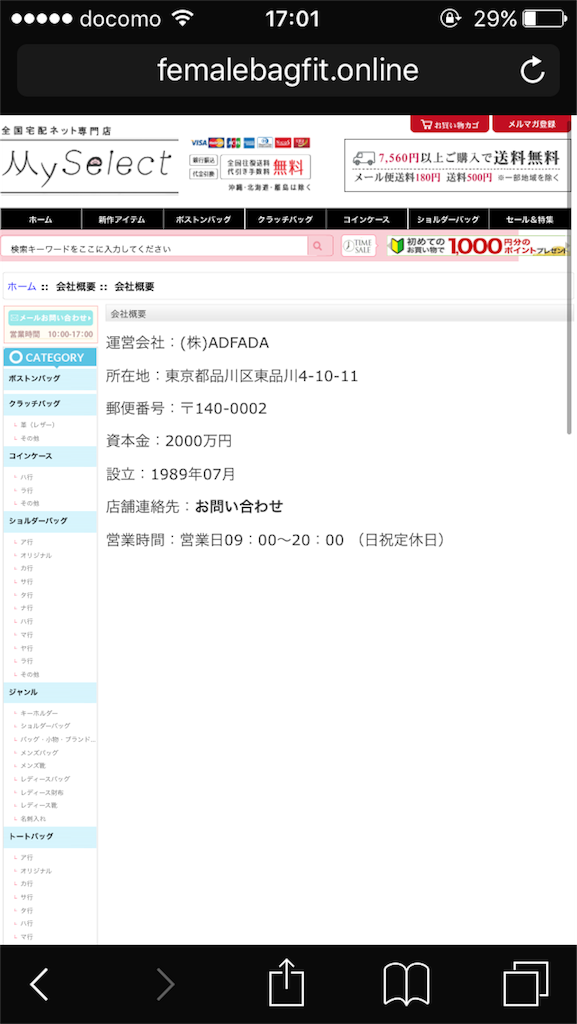Click the 無料 free COD fee banner

pos(266,167)
